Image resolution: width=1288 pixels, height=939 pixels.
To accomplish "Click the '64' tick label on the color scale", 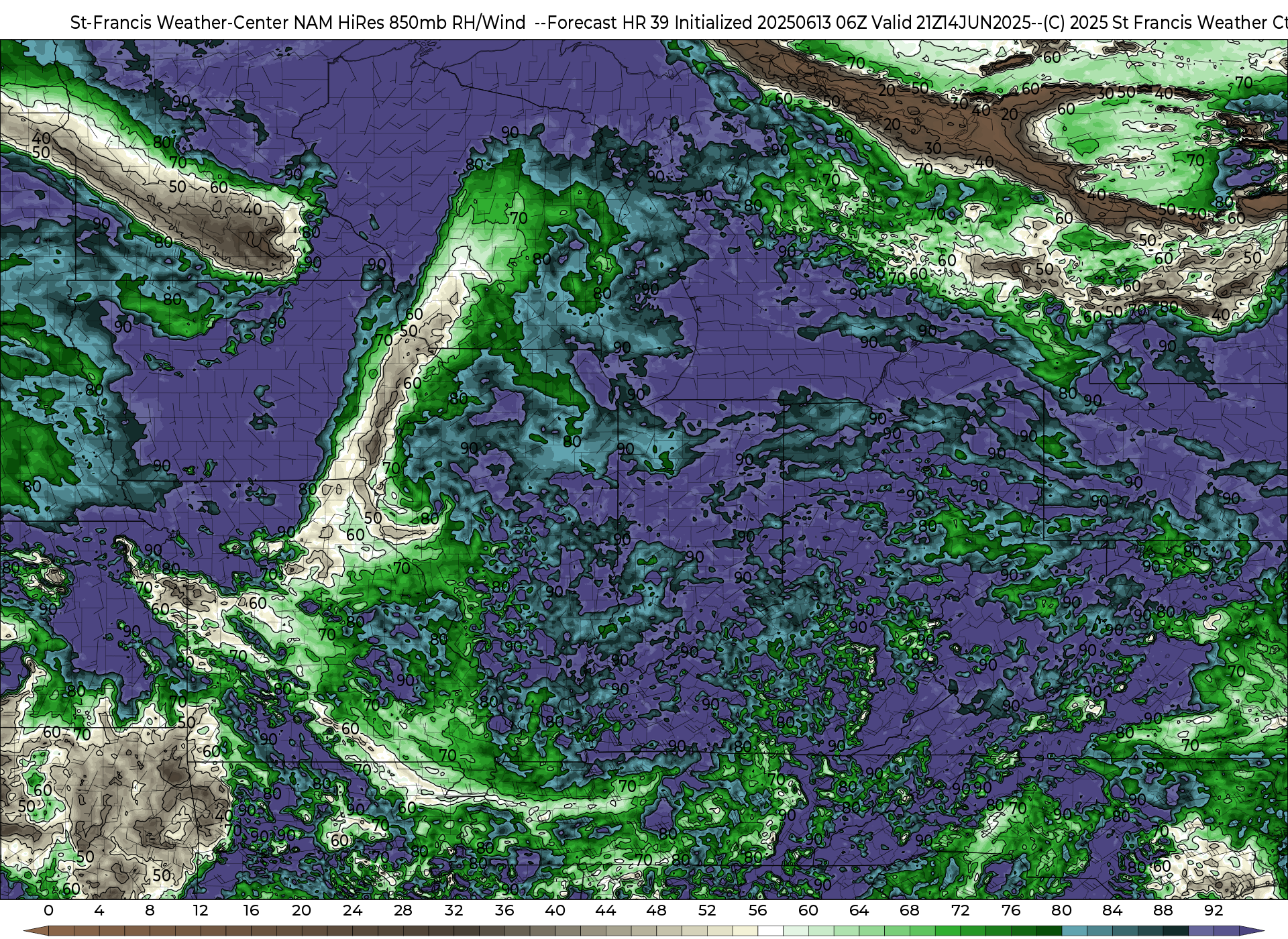I will tap(859, 910).
